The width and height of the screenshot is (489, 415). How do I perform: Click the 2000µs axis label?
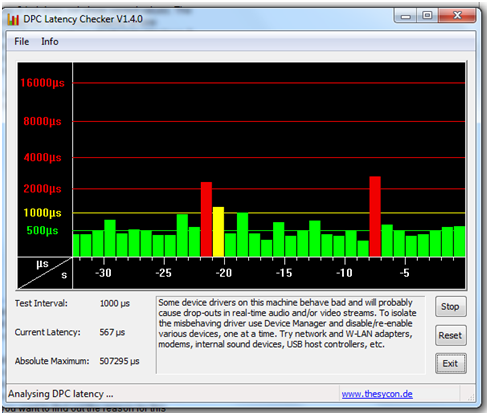pos(42,189)
